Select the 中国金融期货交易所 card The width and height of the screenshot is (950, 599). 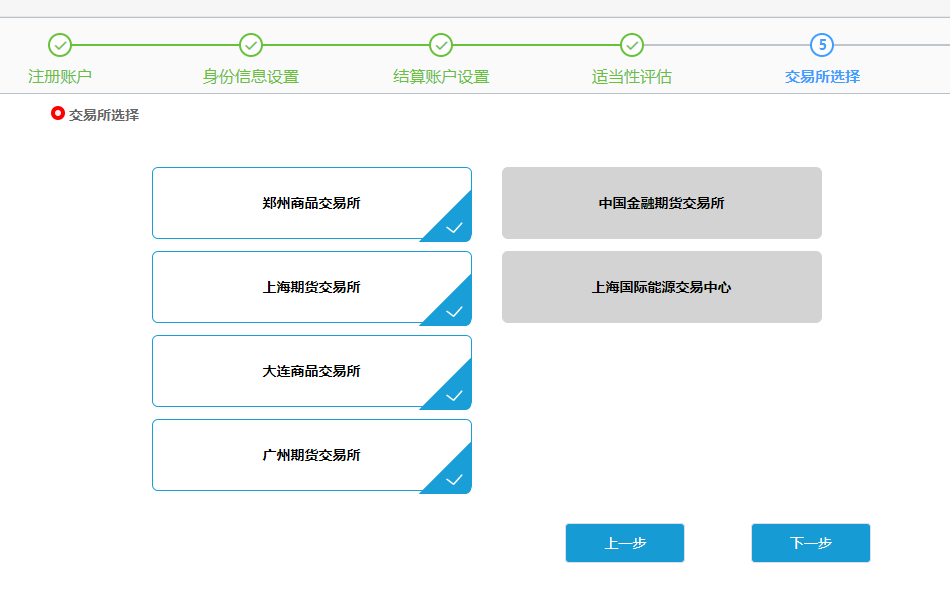pos(662,203)
